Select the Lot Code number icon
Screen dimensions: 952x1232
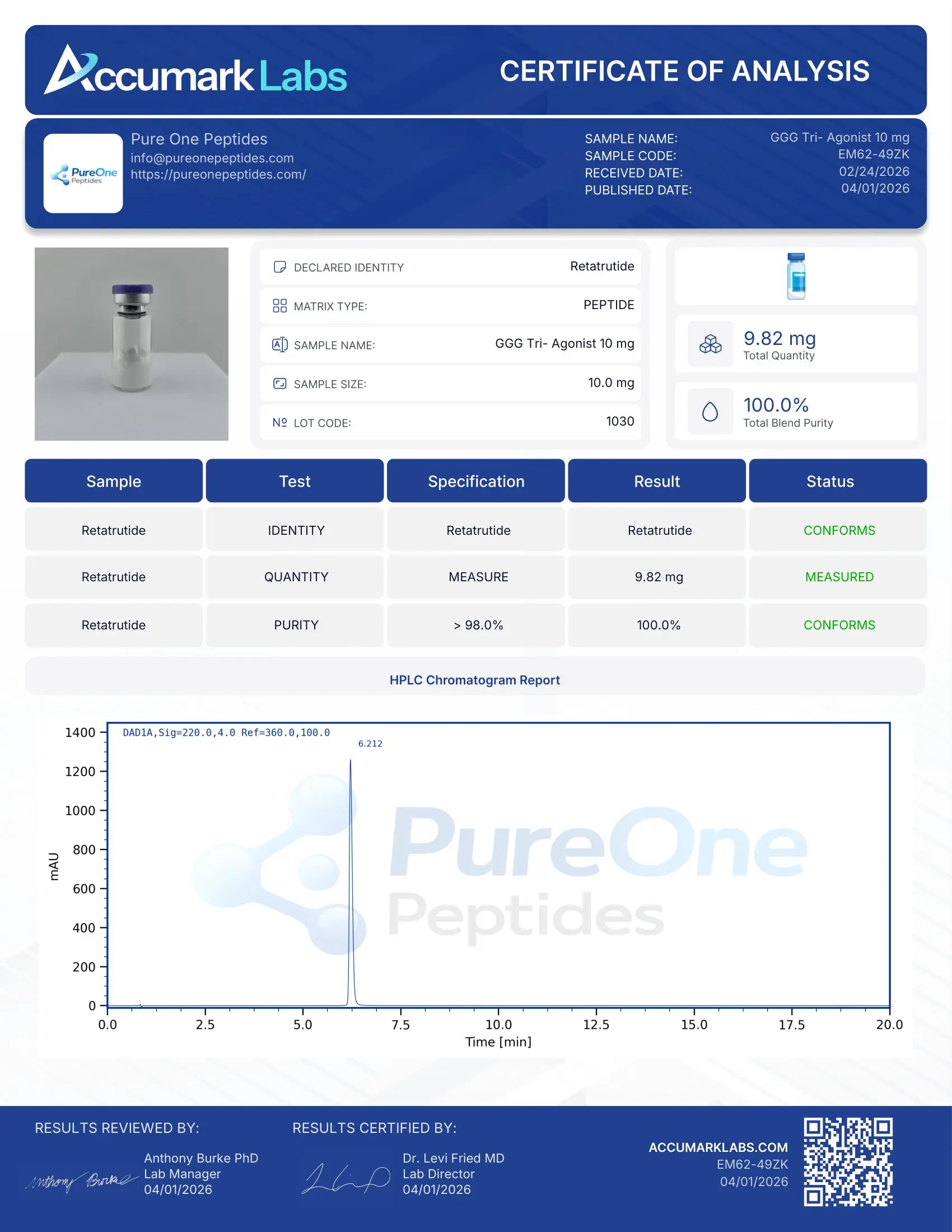(x=280, y=422)
